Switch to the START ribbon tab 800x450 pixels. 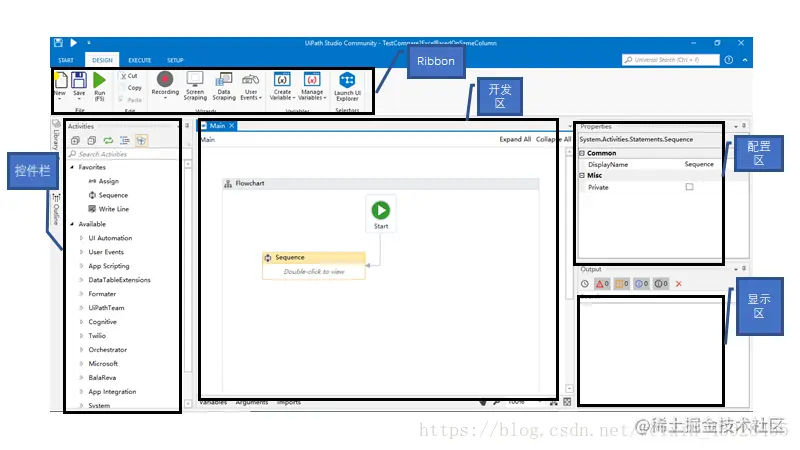(66, 60)
